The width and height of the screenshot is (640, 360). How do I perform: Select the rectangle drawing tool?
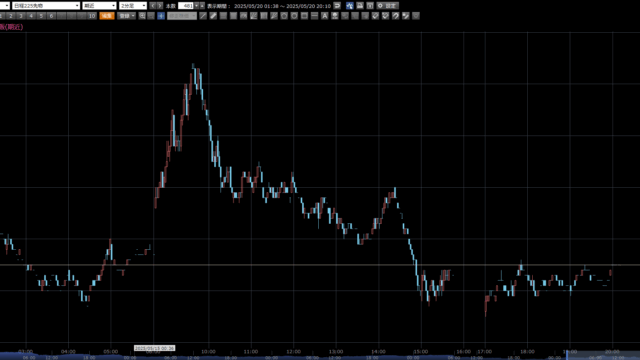[304, 16]
